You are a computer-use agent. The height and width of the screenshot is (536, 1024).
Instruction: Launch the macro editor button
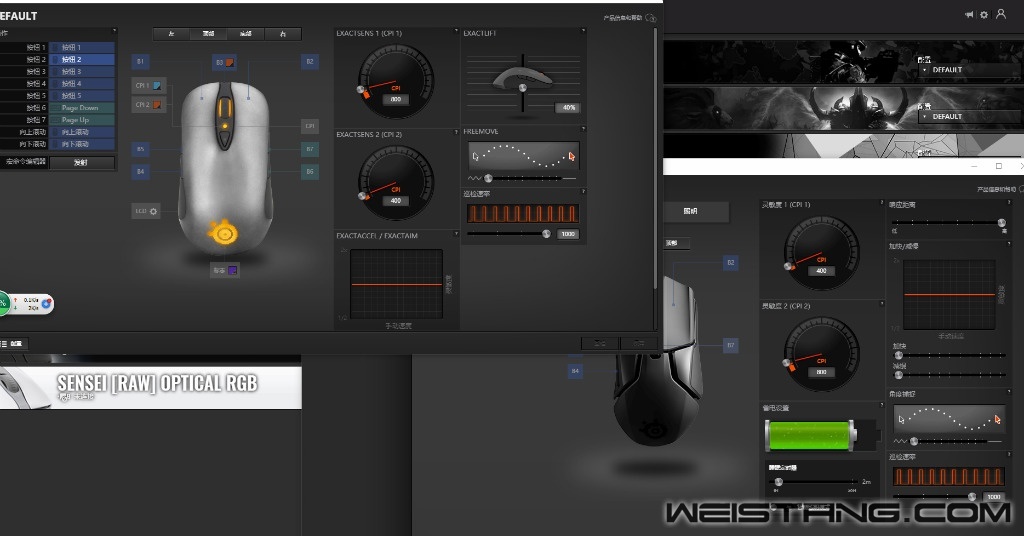click(x=82, y=163)
